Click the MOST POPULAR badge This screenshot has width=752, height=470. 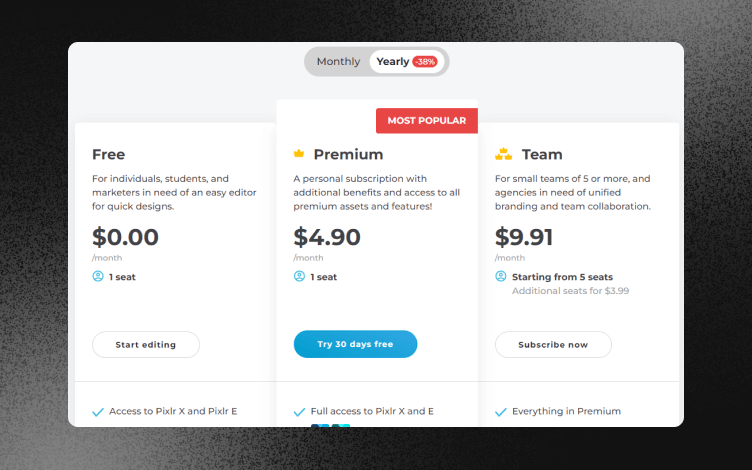click(x=426, y=121)
